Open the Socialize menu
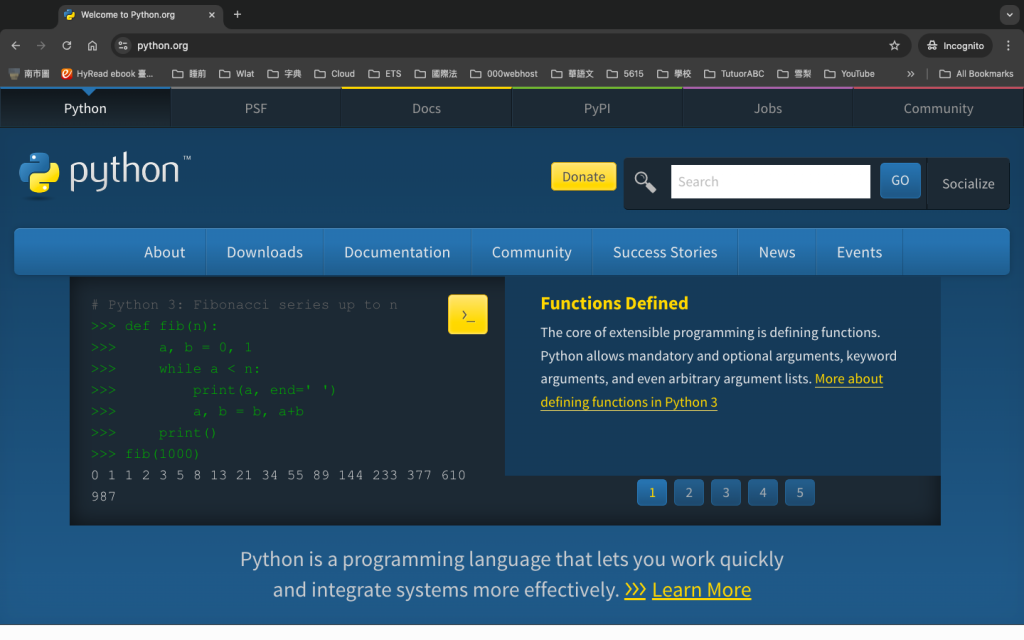This screenshot has height=640, width=1024. point(968,184)
